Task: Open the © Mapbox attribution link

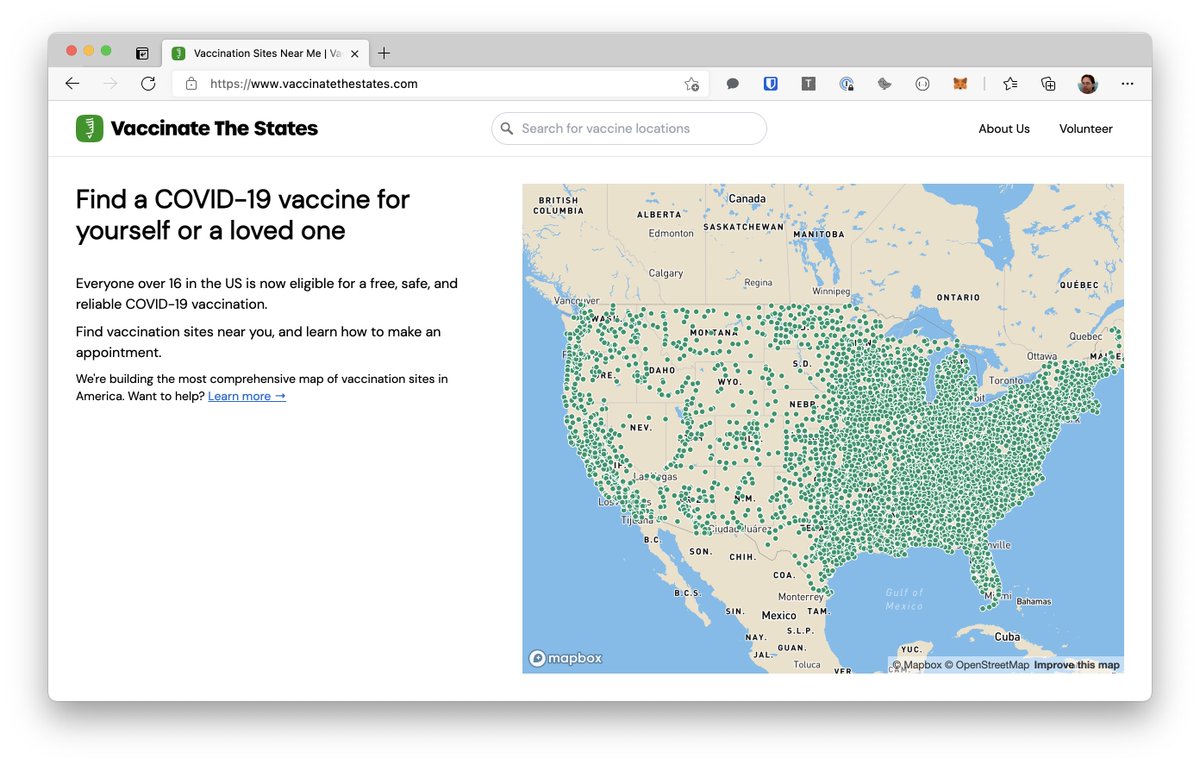Action: point(917,665)
